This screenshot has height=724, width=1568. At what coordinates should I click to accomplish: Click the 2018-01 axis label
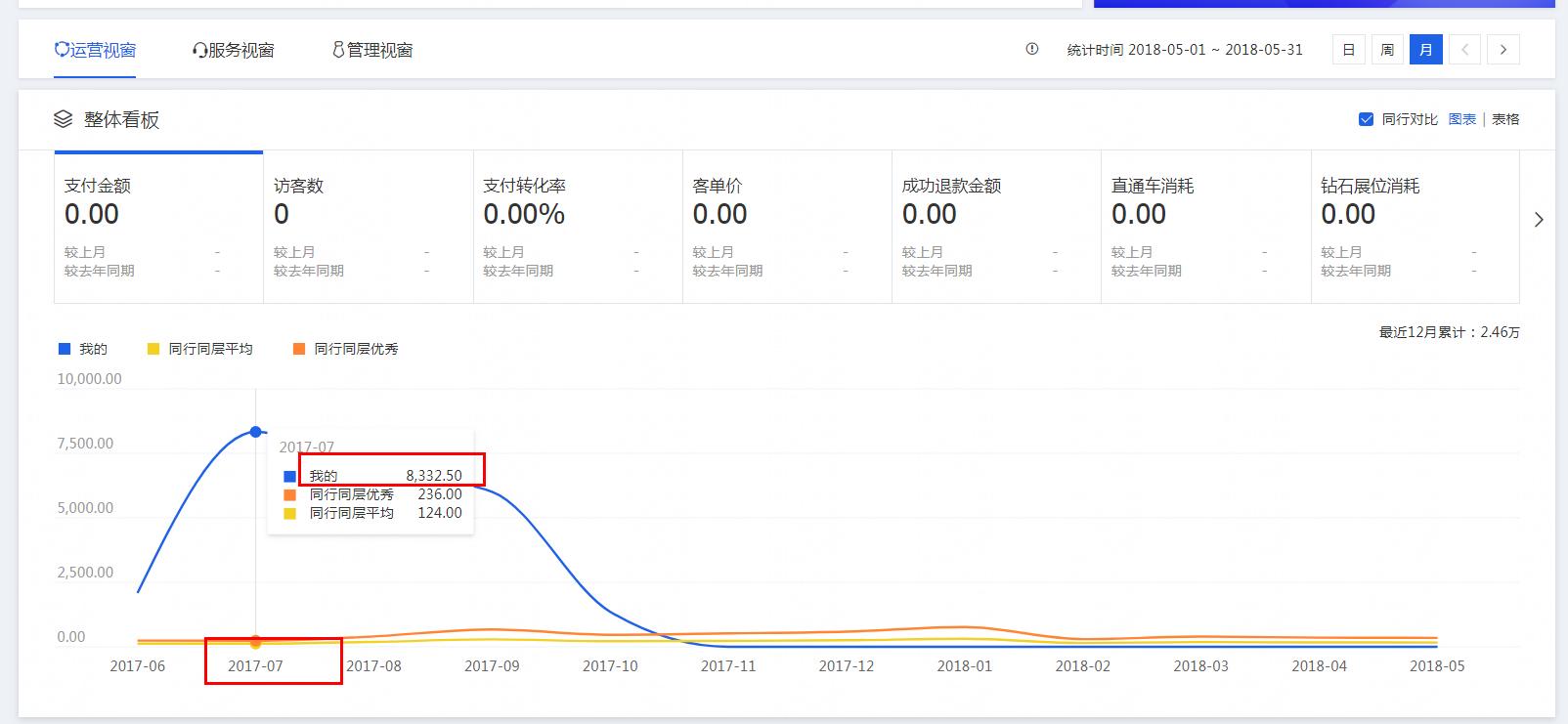pyautogui.click(x=965, y=666)
